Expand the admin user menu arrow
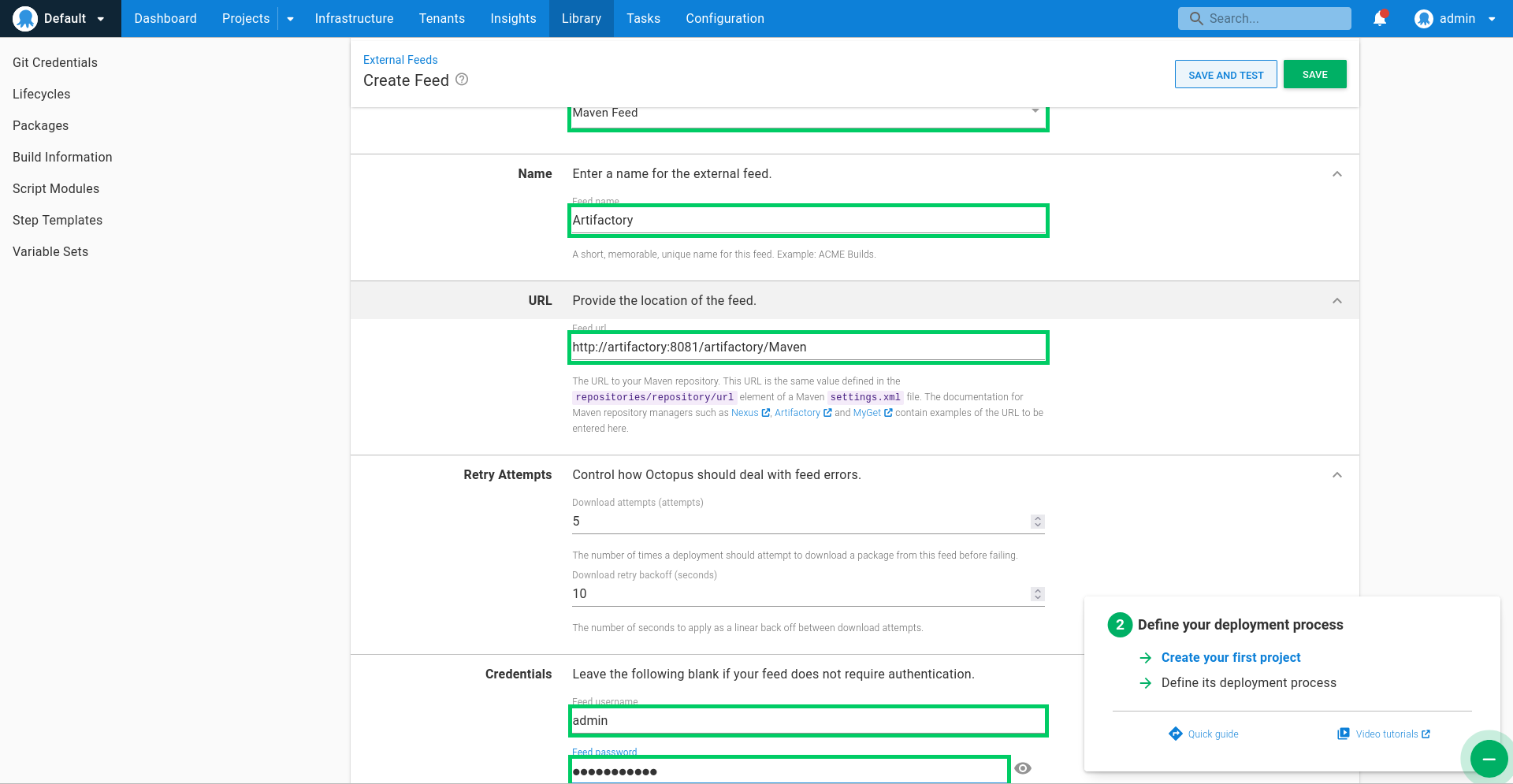Screen dimensions: 1513x784 [1492, 19]
